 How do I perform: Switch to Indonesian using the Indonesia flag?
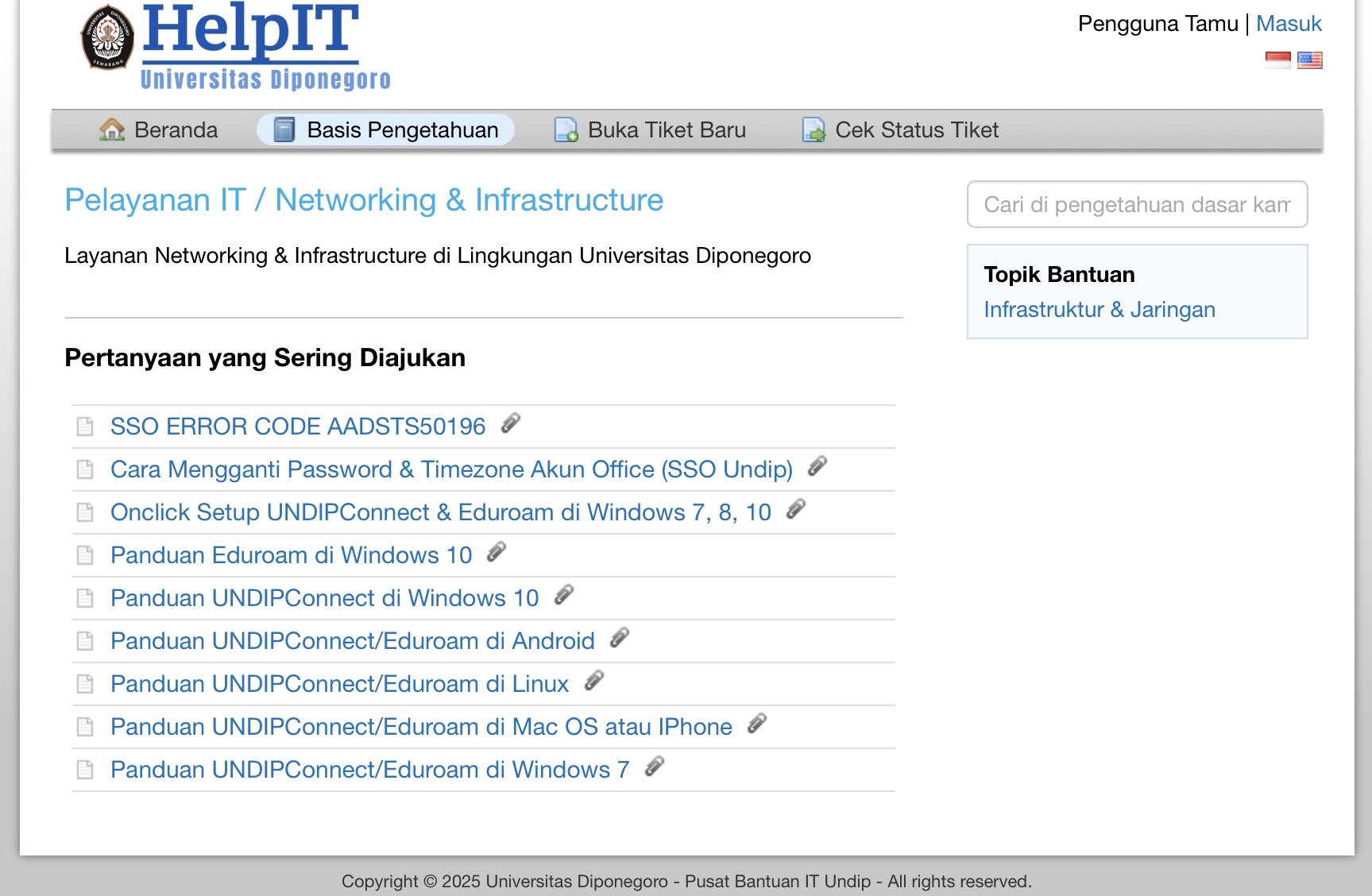click(x=1279, y=60)
